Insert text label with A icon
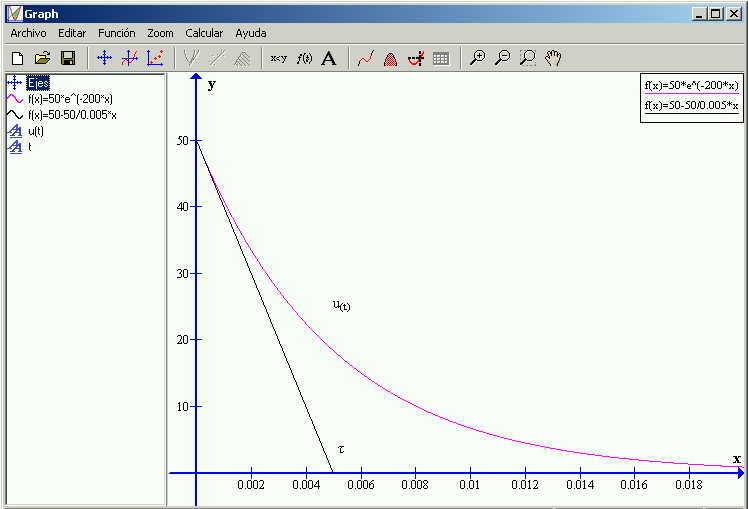This screenshot has height=509, width=748. click(329, 58)
